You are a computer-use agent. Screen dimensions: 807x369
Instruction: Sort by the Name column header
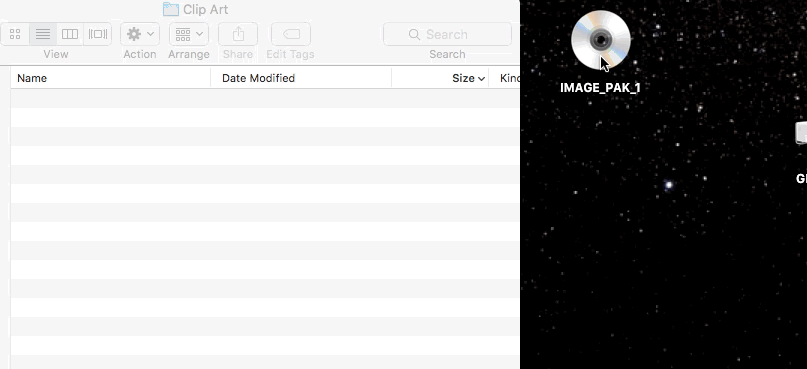tap(111, 78)
